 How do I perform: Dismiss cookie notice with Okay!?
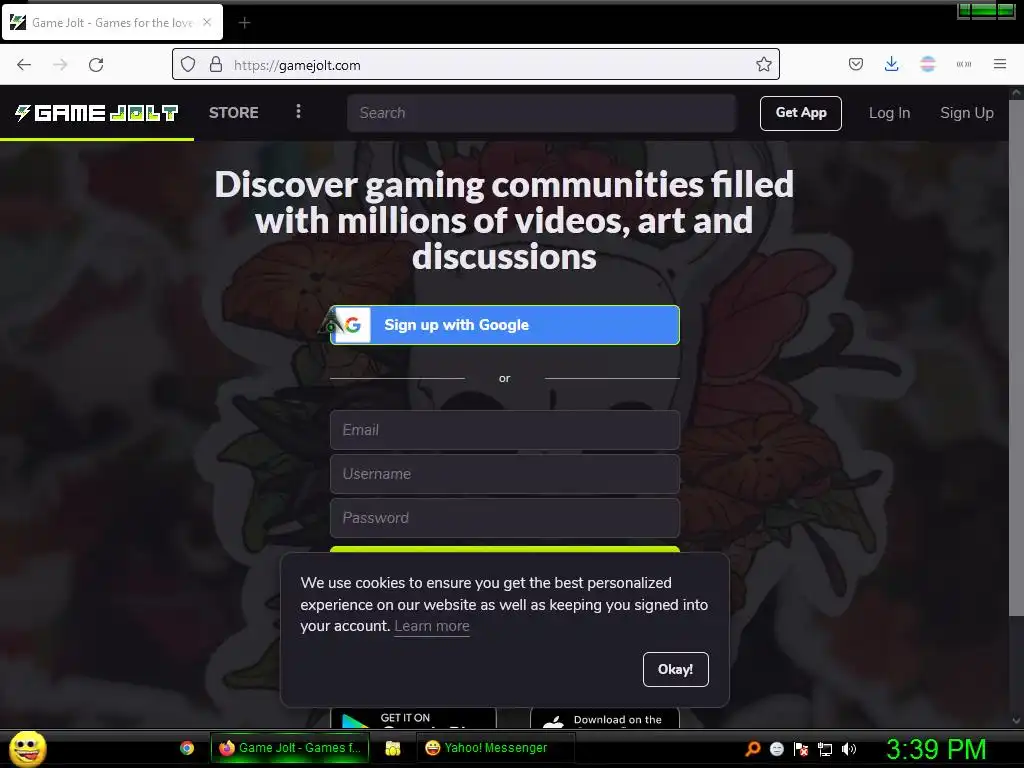(675, 669)
